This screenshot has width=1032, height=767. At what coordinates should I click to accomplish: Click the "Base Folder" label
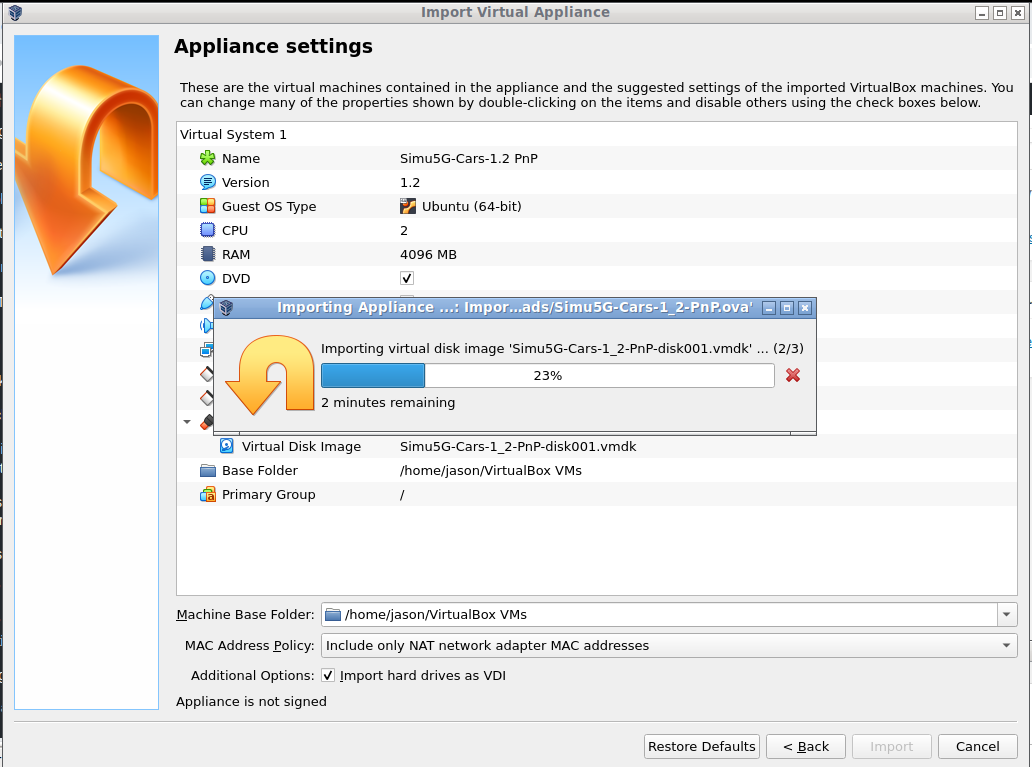(x=260, y=470)
